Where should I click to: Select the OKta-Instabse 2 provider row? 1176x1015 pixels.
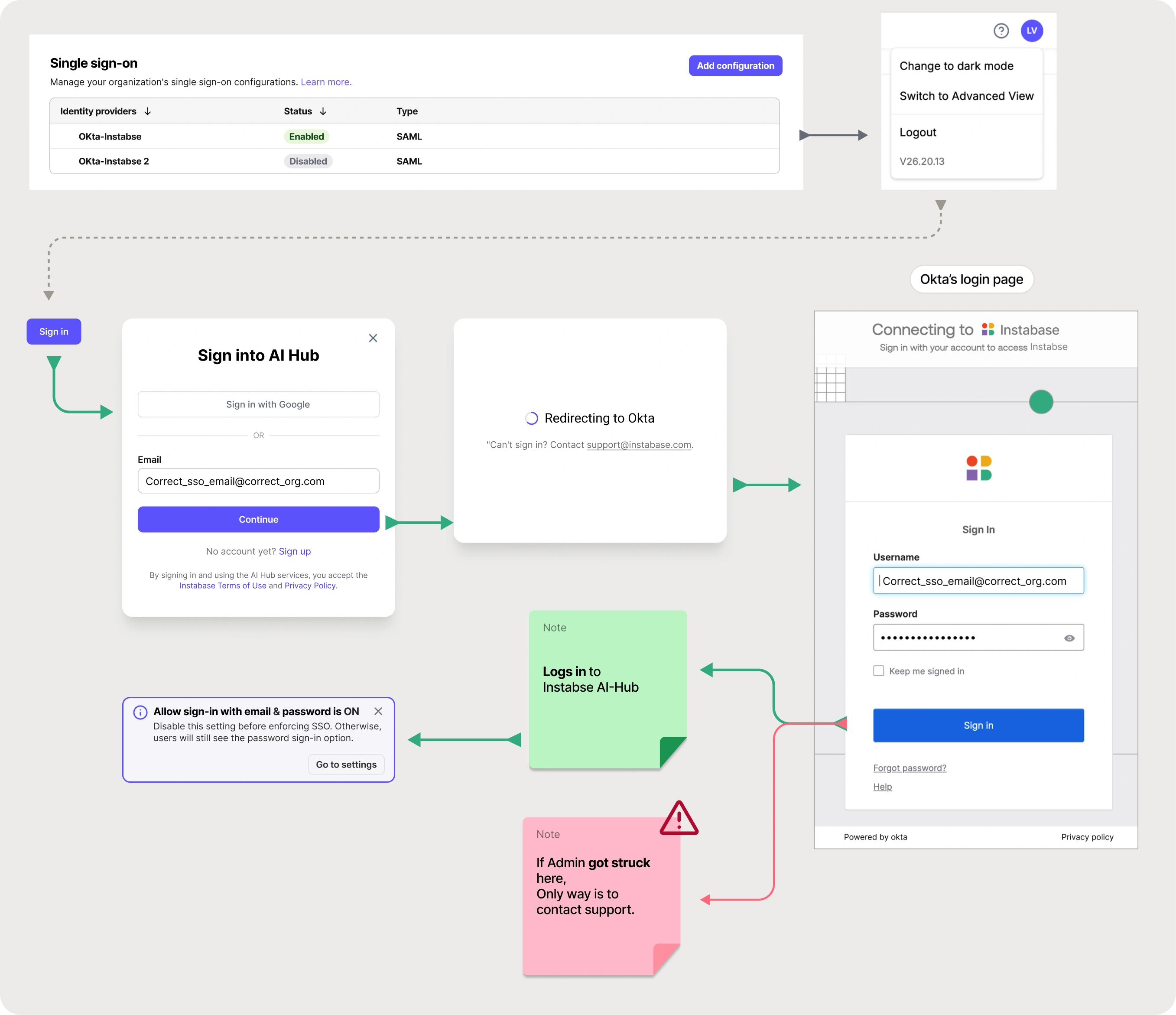(414, 161)
